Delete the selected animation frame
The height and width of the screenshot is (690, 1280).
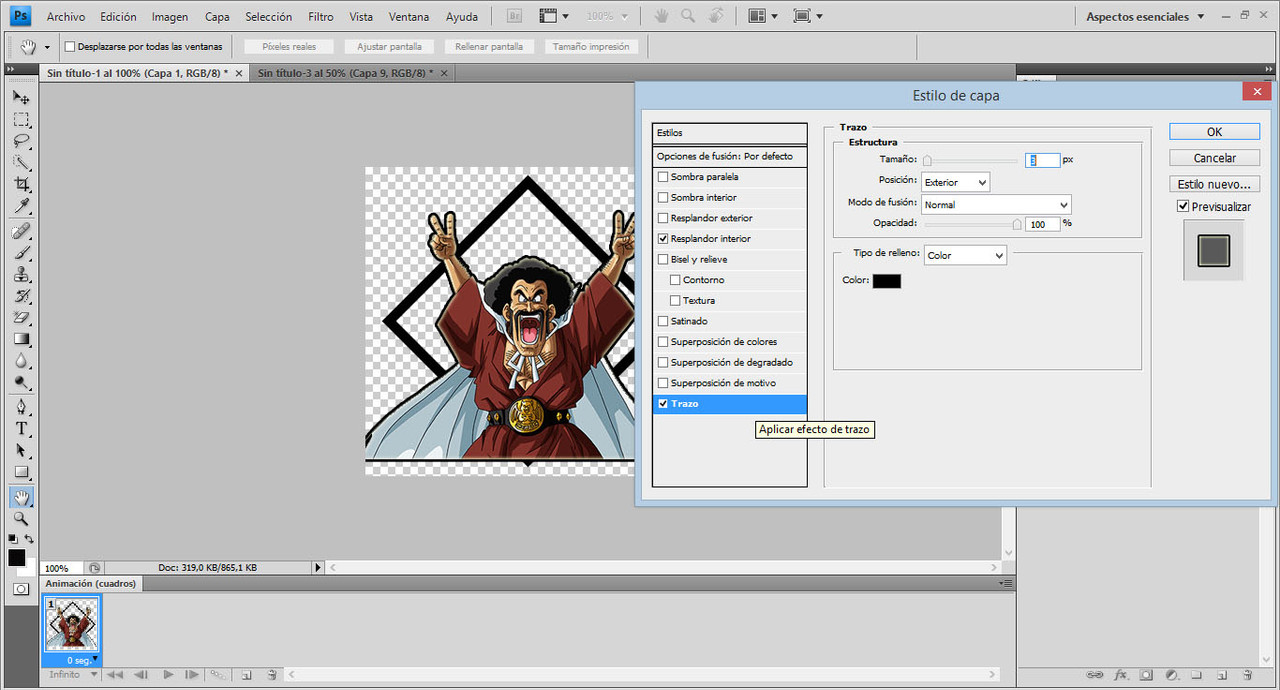coord(272,675)
